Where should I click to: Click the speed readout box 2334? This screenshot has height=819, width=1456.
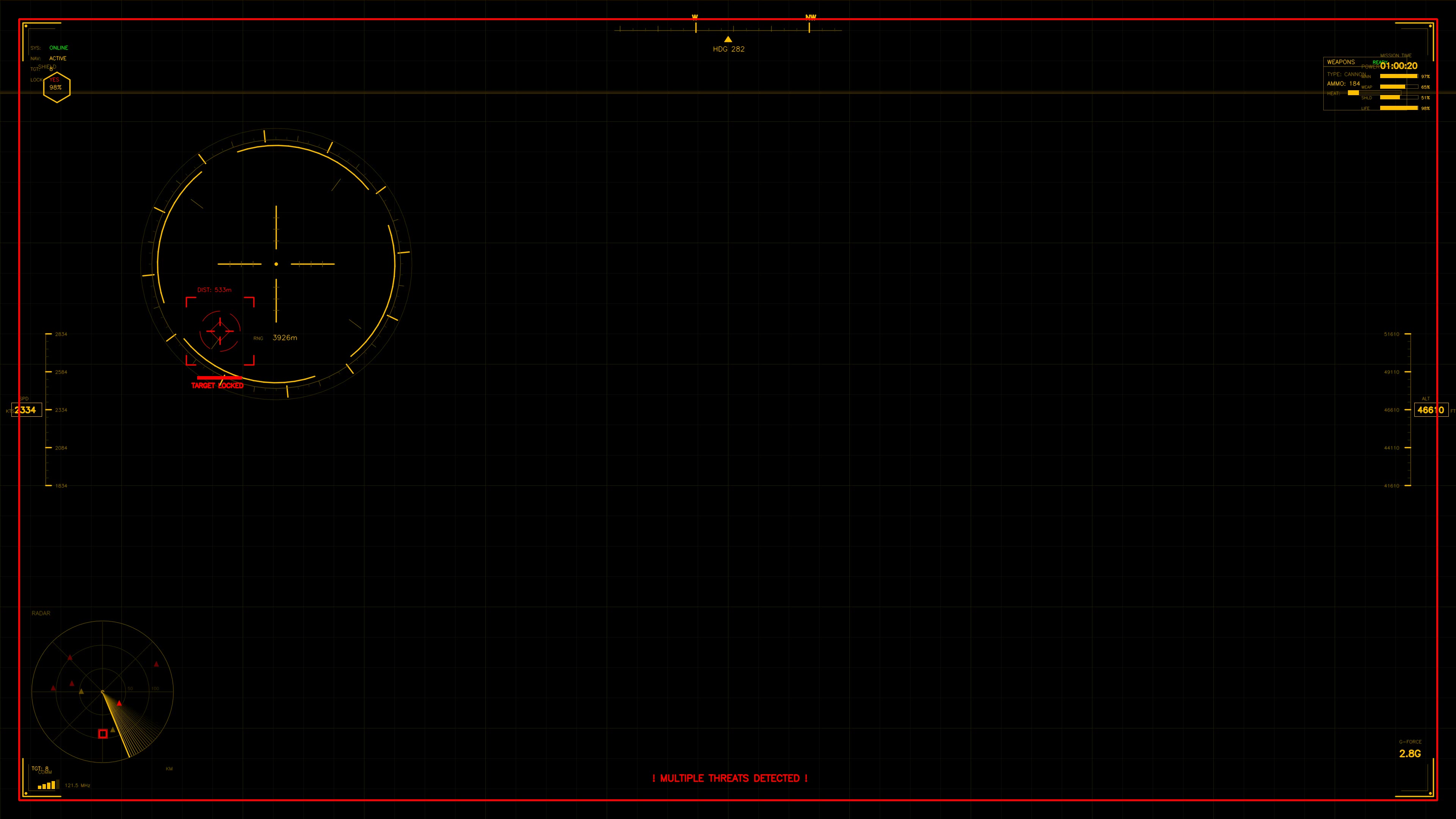[x=26, y=410]
